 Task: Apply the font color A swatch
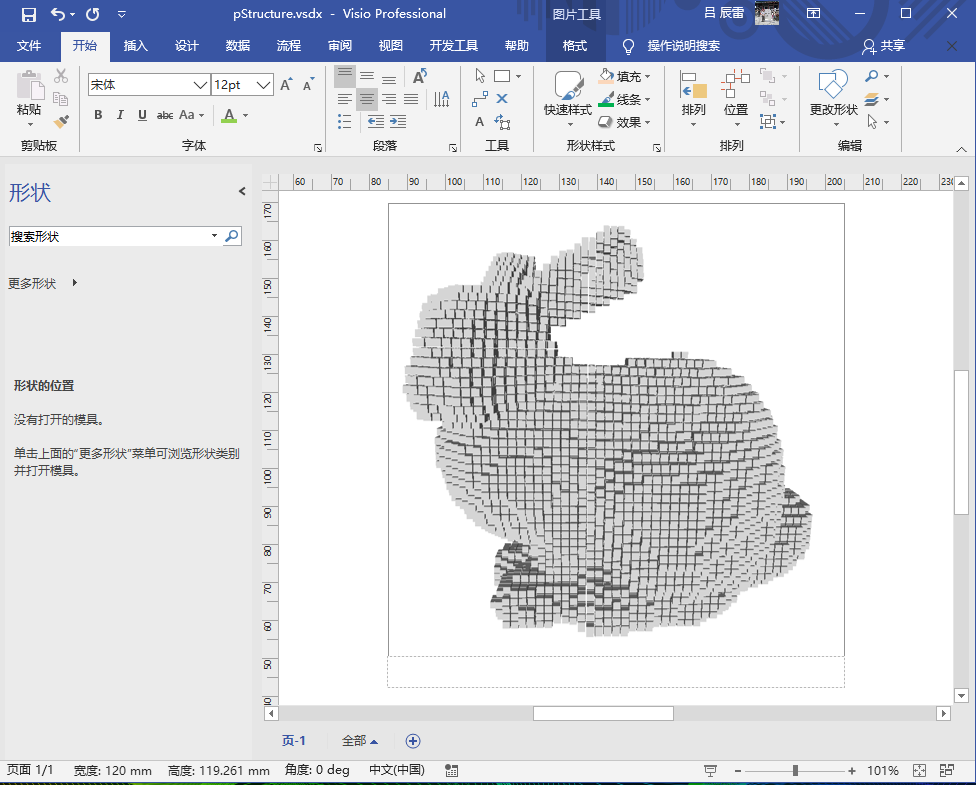click(229, 115)
